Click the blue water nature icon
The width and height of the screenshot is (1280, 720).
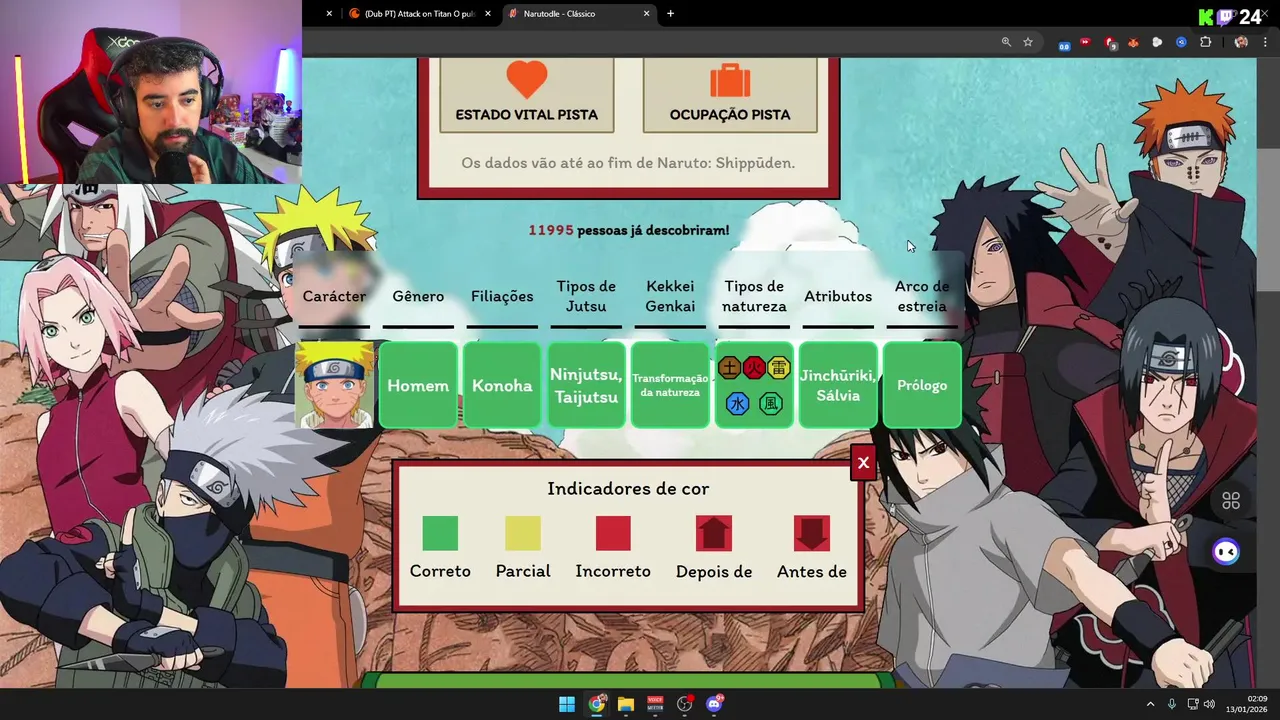(x=737, y=404)
